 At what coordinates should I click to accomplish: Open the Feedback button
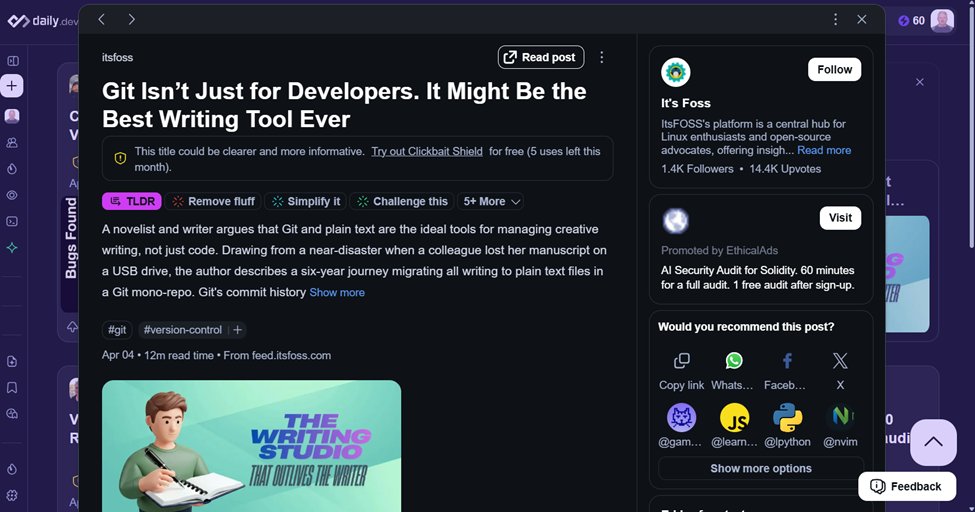[907, 486]
